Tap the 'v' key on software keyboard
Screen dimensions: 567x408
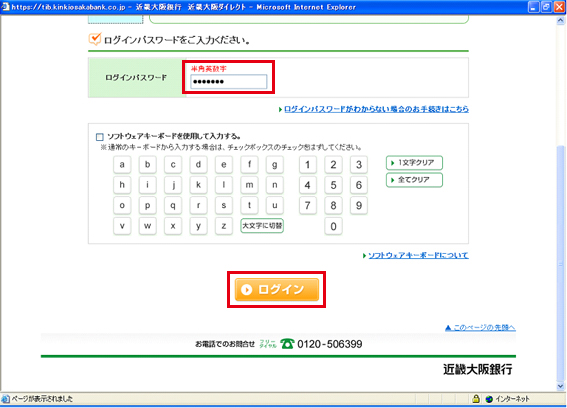pos(122,226)
